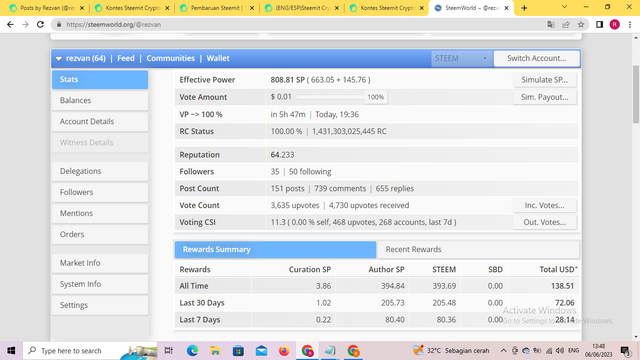This screenshot has width=640, height=360.
Task: Click the taskbar search box
Action: (x=90, y=351)
